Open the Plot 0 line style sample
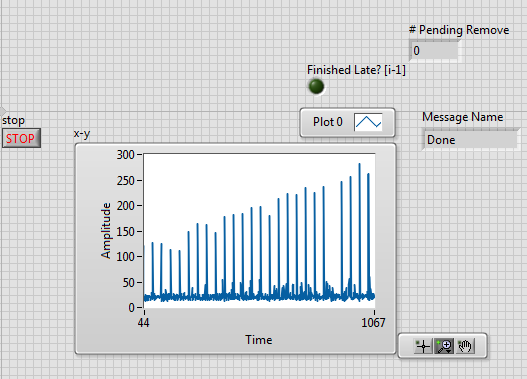The height and width of the screenshot is (379, 527). tap(368, 122)
